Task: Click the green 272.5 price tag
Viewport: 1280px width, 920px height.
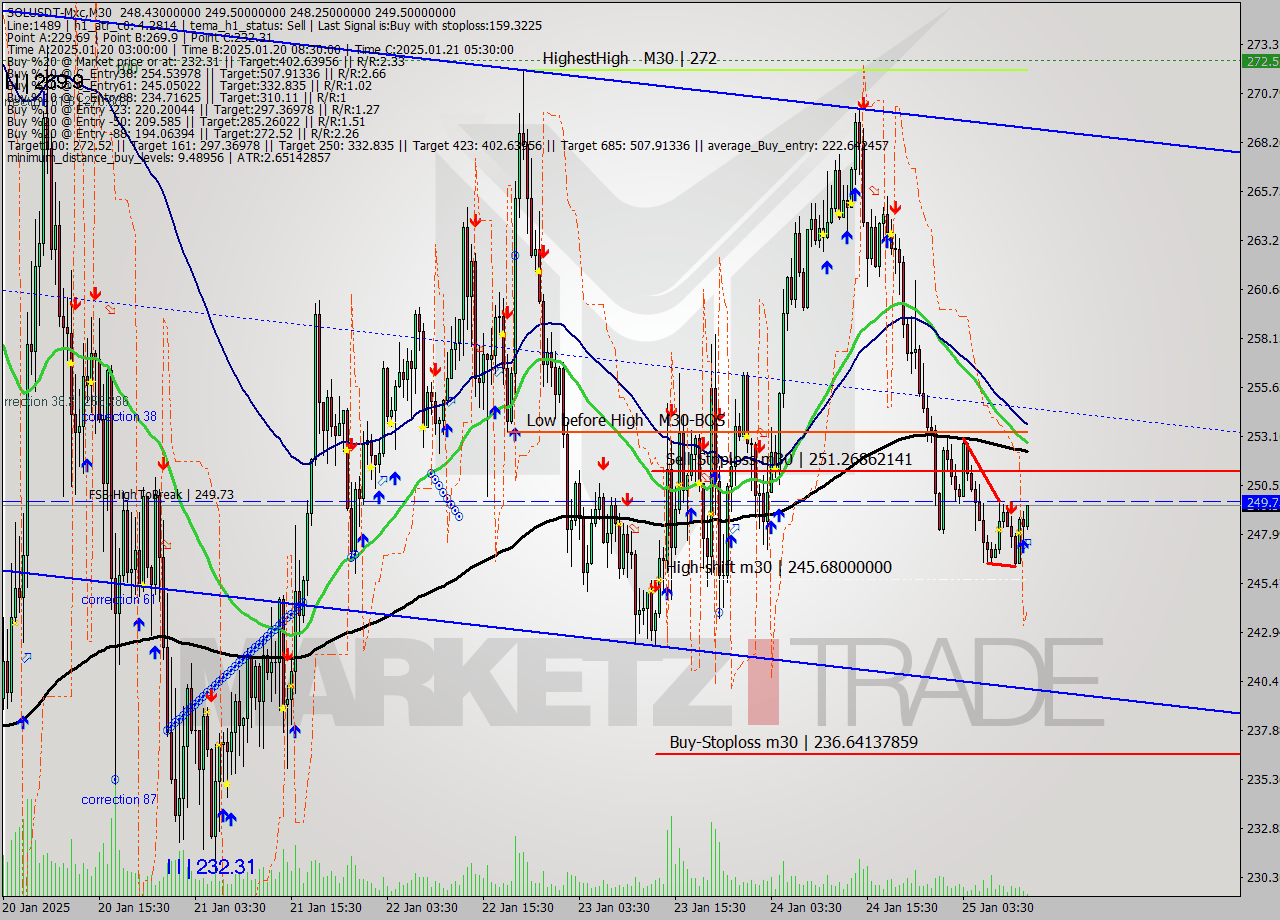Action: (1260, 61)
